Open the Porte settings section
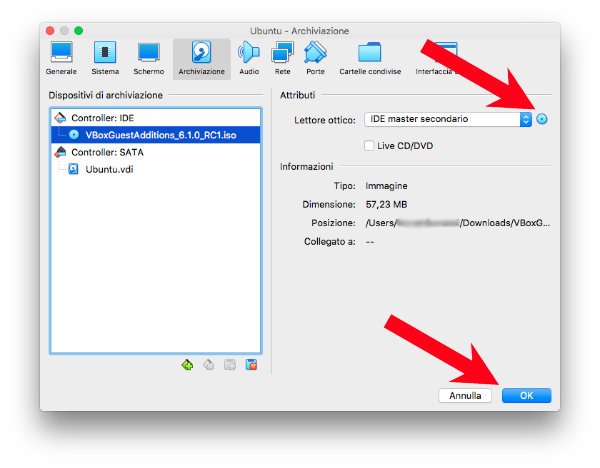 coord(315,59)
